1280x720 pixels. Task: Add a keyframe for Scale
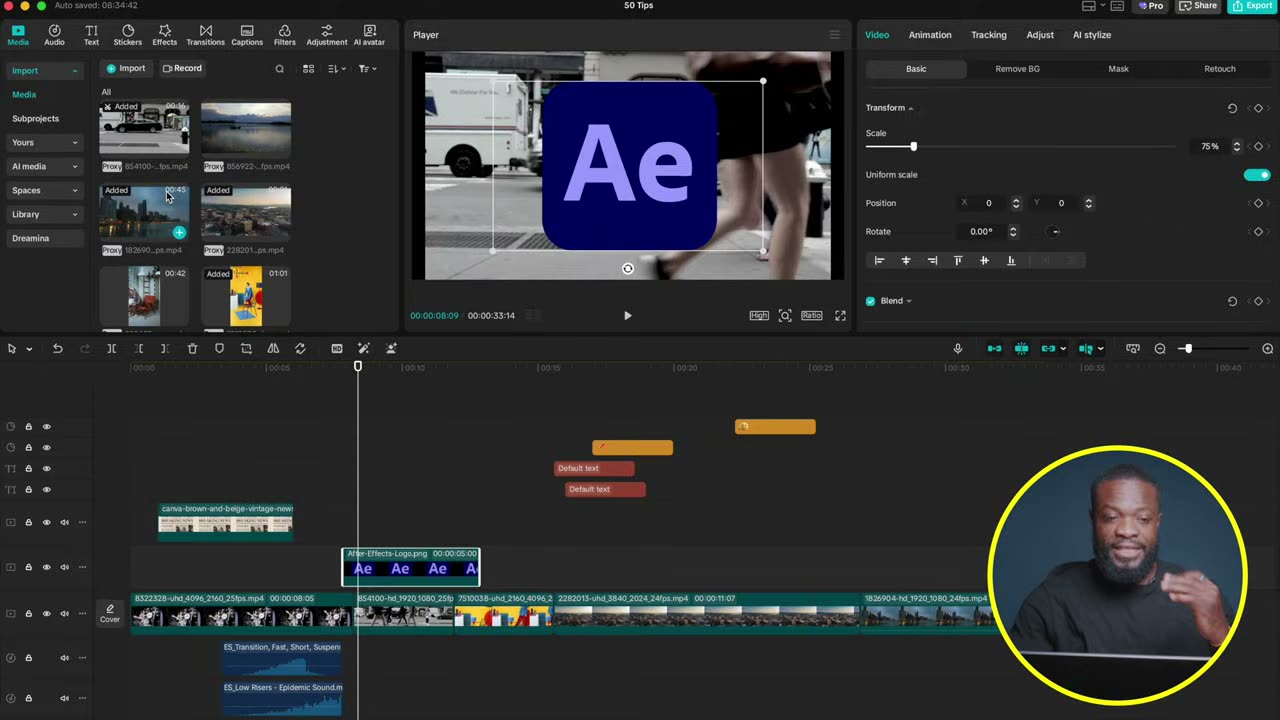pyautogui.click(x=1258, y=146)
